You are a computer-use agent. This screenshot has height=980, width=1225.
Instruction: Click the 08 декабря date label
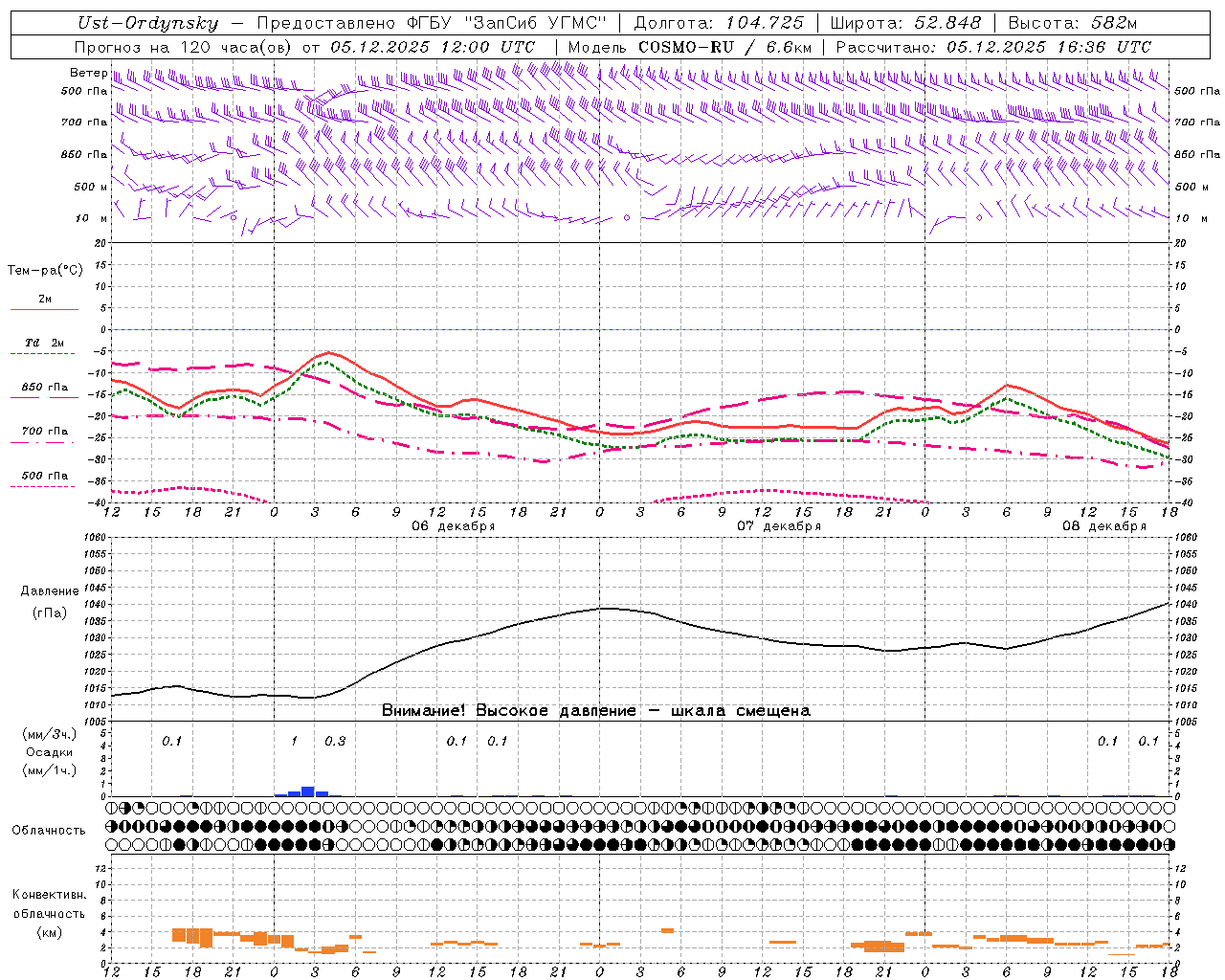[x=1103, y=526]
